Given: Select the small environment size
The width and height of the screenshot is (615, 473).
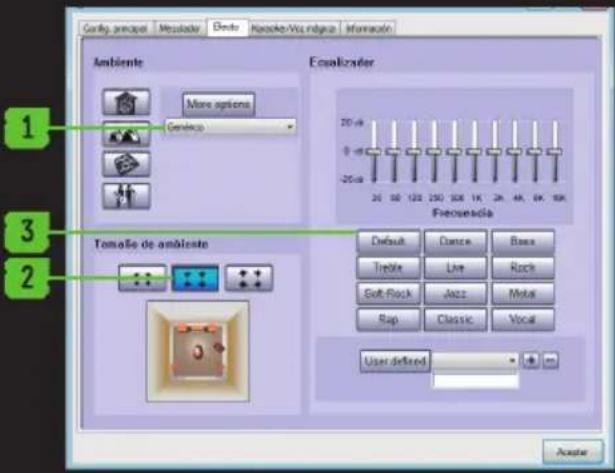Looking at the screenshot, I should click(x=142, y=279).
